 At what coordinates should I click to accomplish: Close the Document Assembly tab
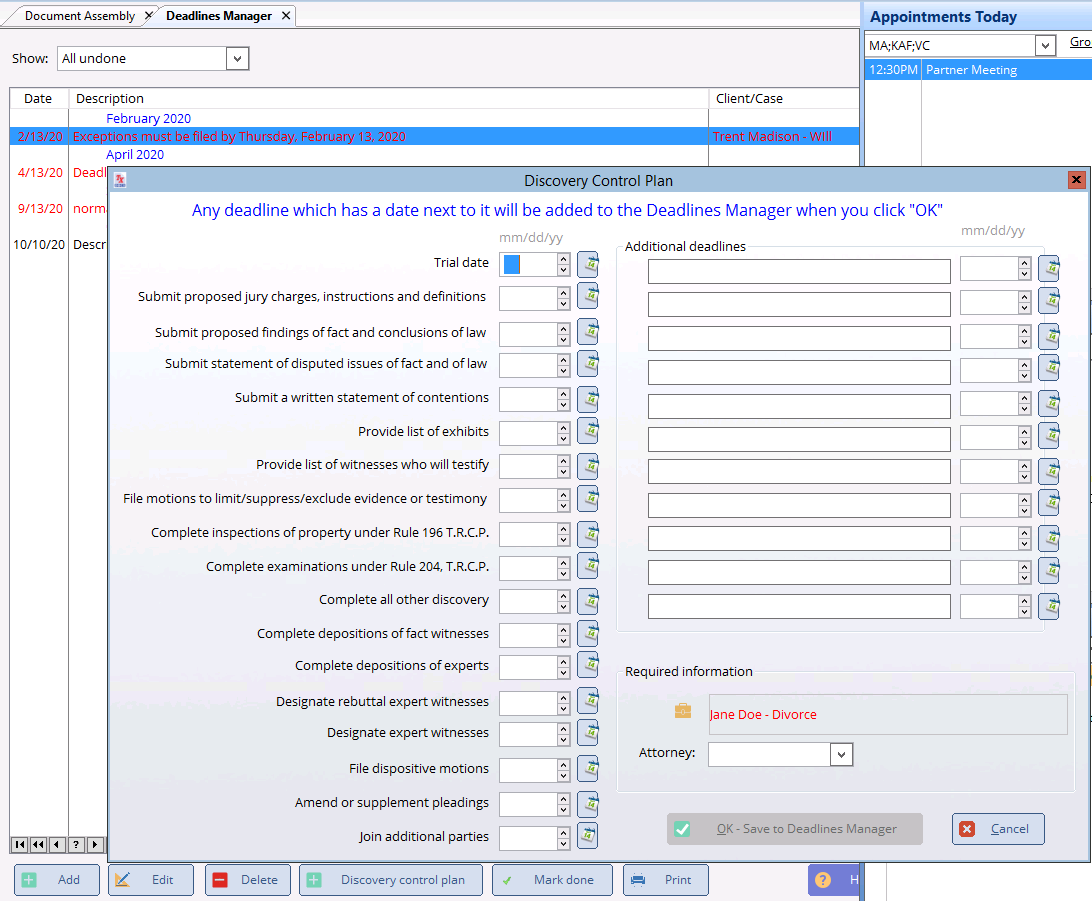point(148,16)
